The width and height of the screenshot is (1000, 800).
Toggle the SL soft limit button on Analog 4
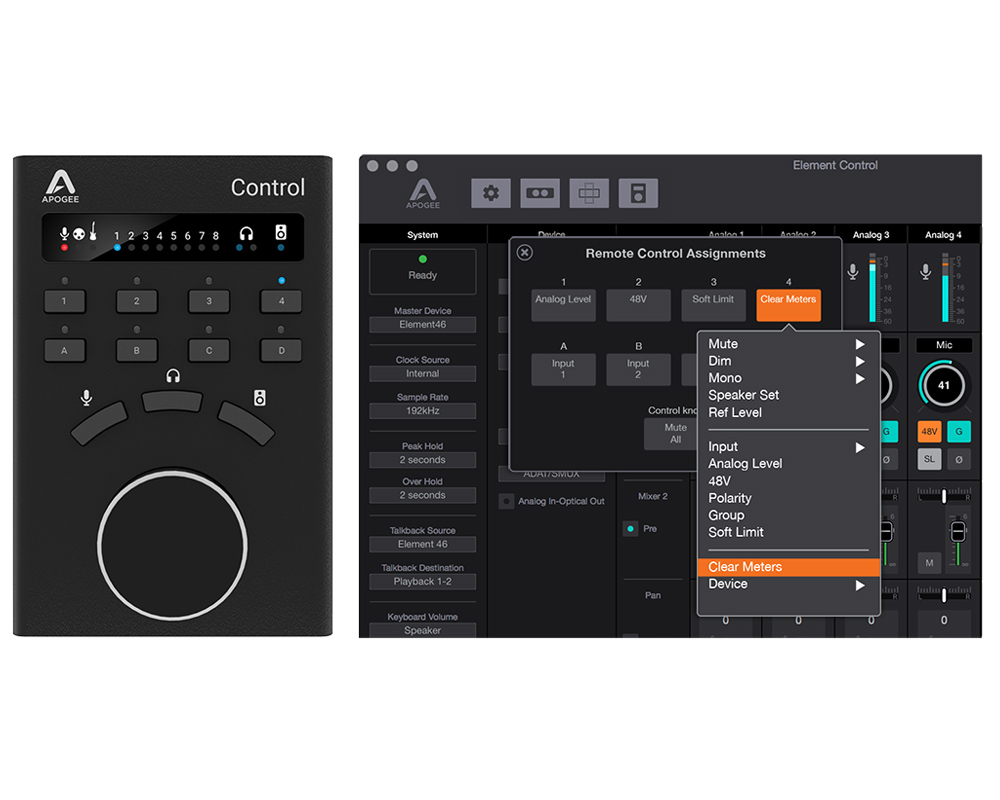click(x=929, y=459)
